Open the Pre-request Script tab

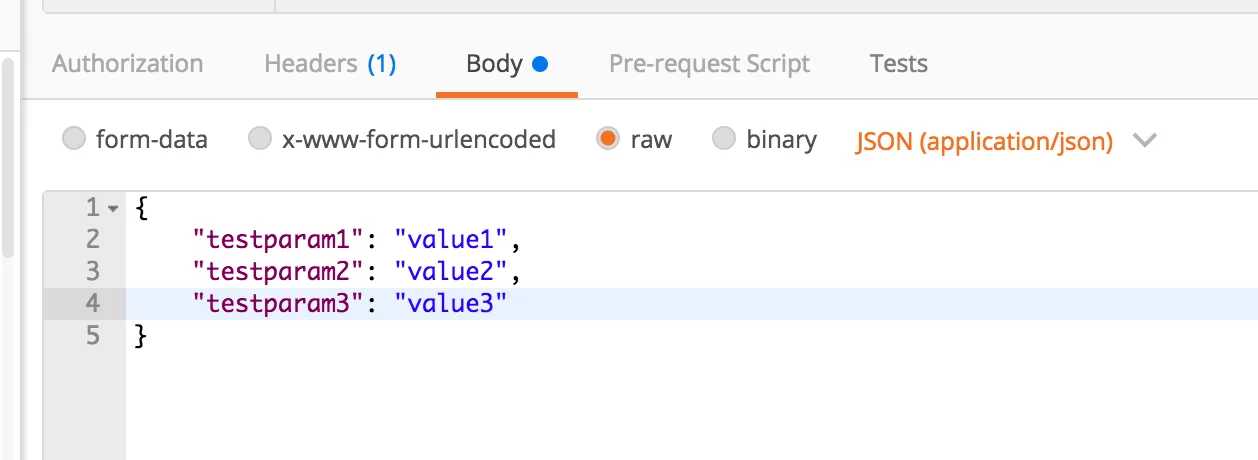click(709, 64)
